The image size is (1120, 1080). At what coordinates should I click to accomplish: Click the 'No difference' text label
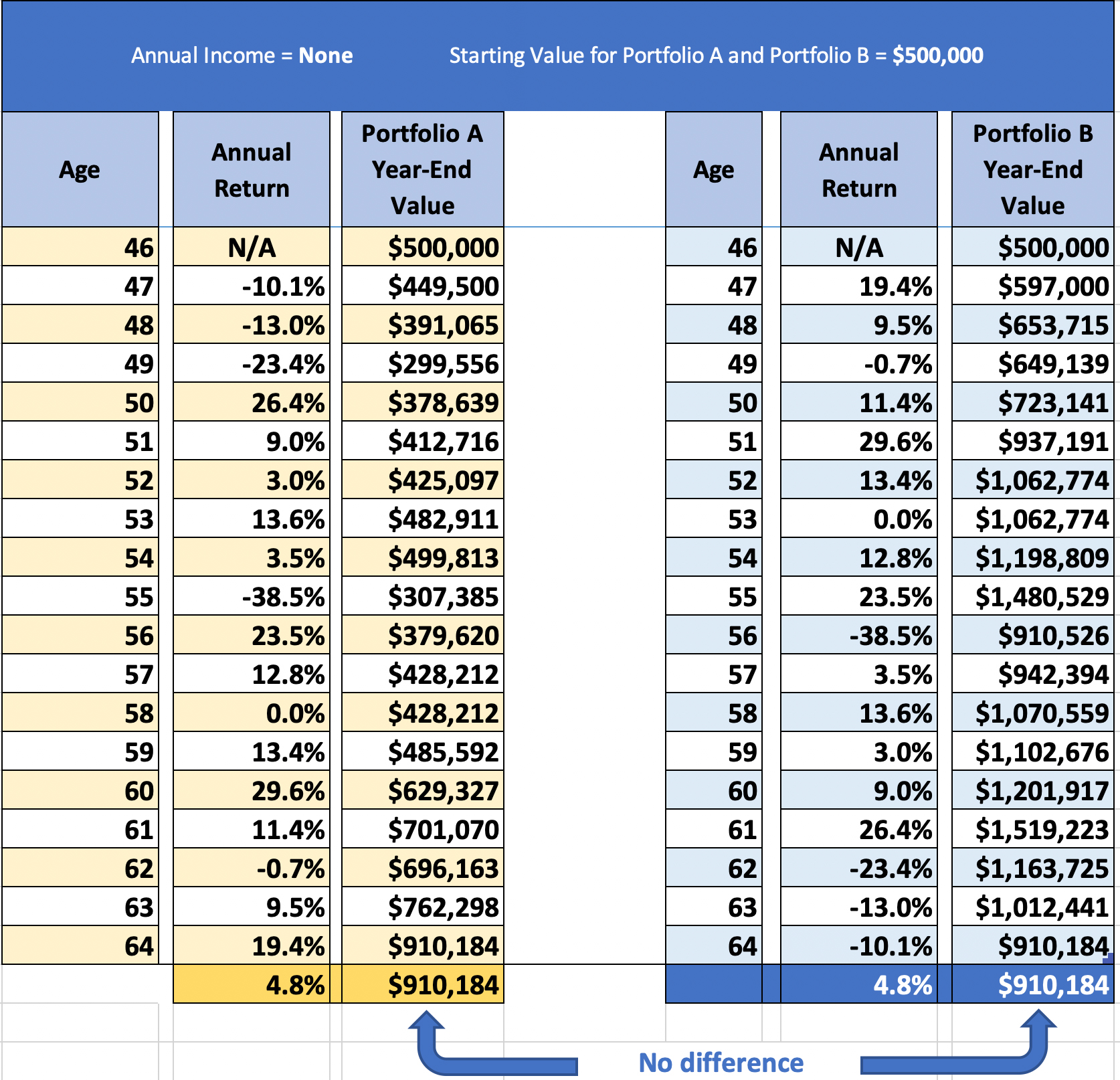point(721,1063)
